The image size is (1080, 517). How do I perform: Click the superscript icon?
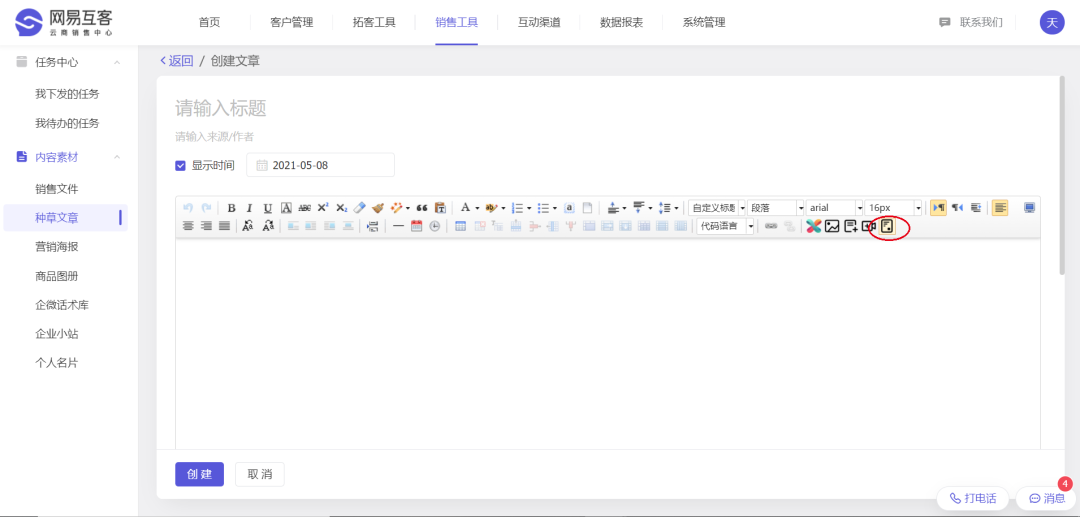coord(323,208)
